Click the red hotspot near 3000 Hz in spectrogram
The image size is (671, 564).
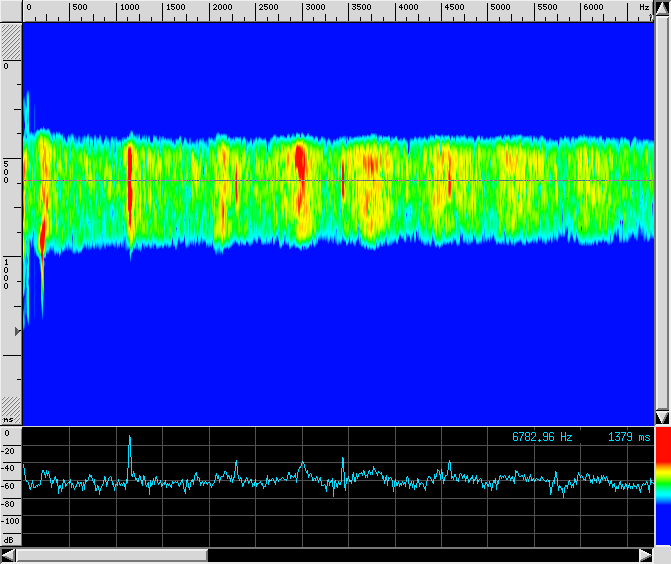[x=300, y=160]
